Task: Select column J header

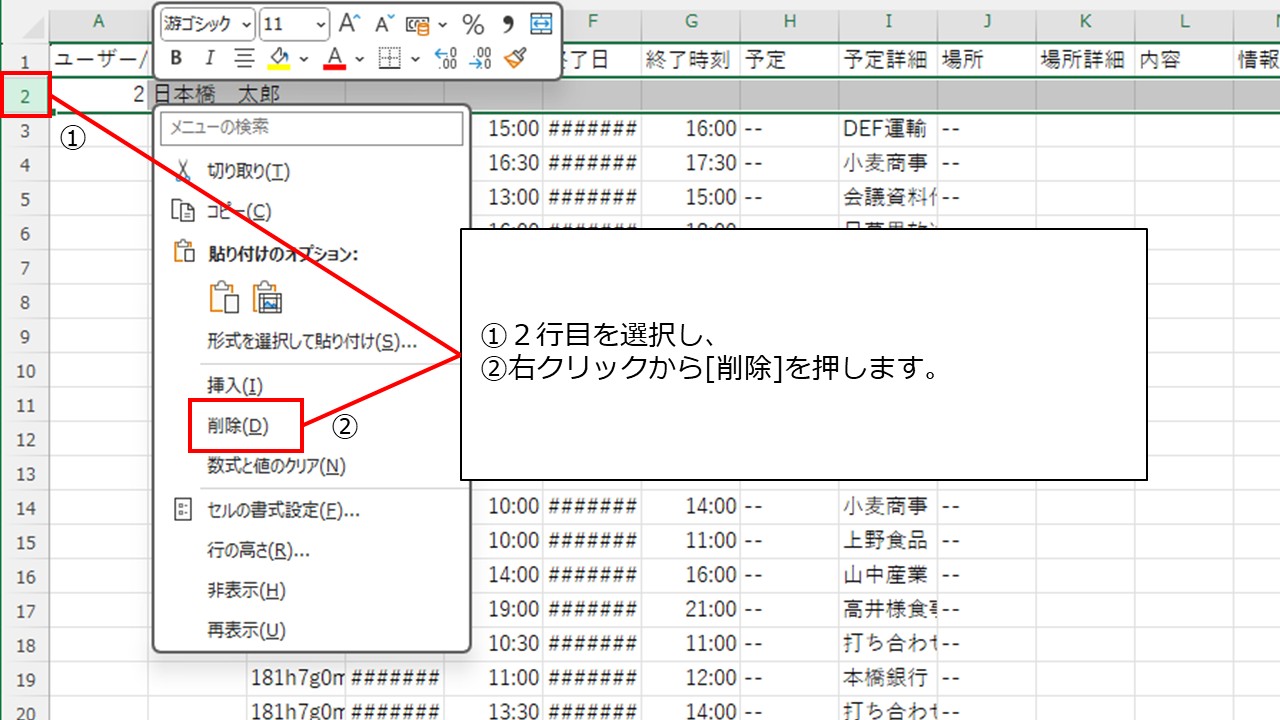Action: coord(987,21)
